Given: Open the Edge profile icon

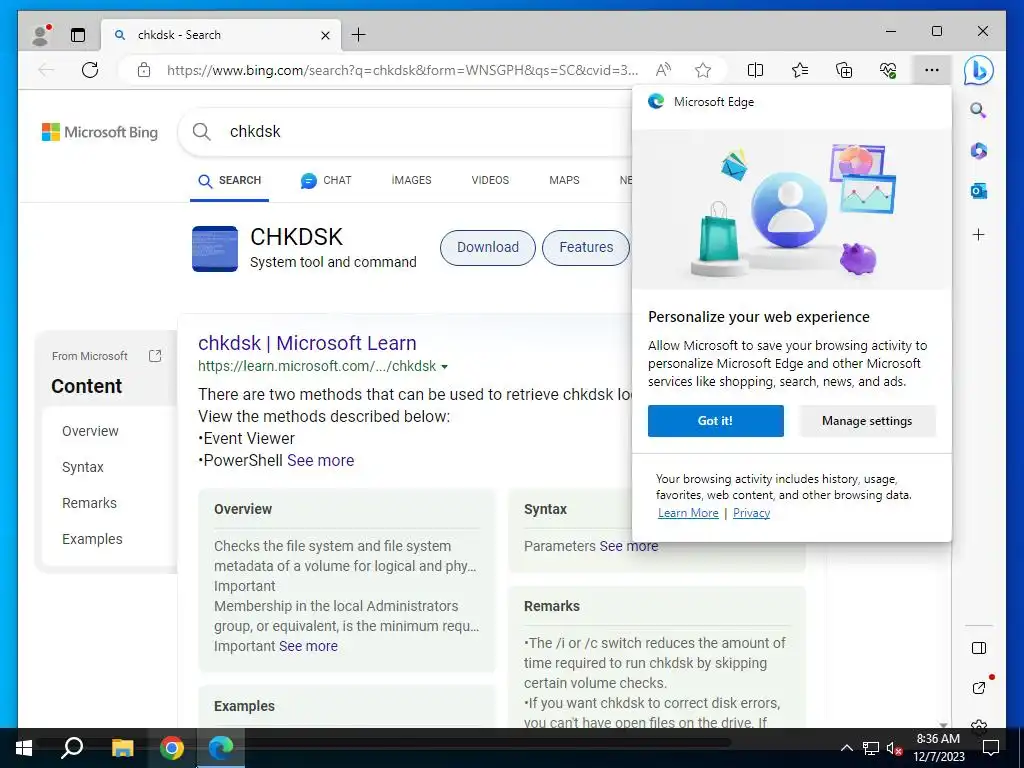Looking at the screenshot, I should coord(40,35).
